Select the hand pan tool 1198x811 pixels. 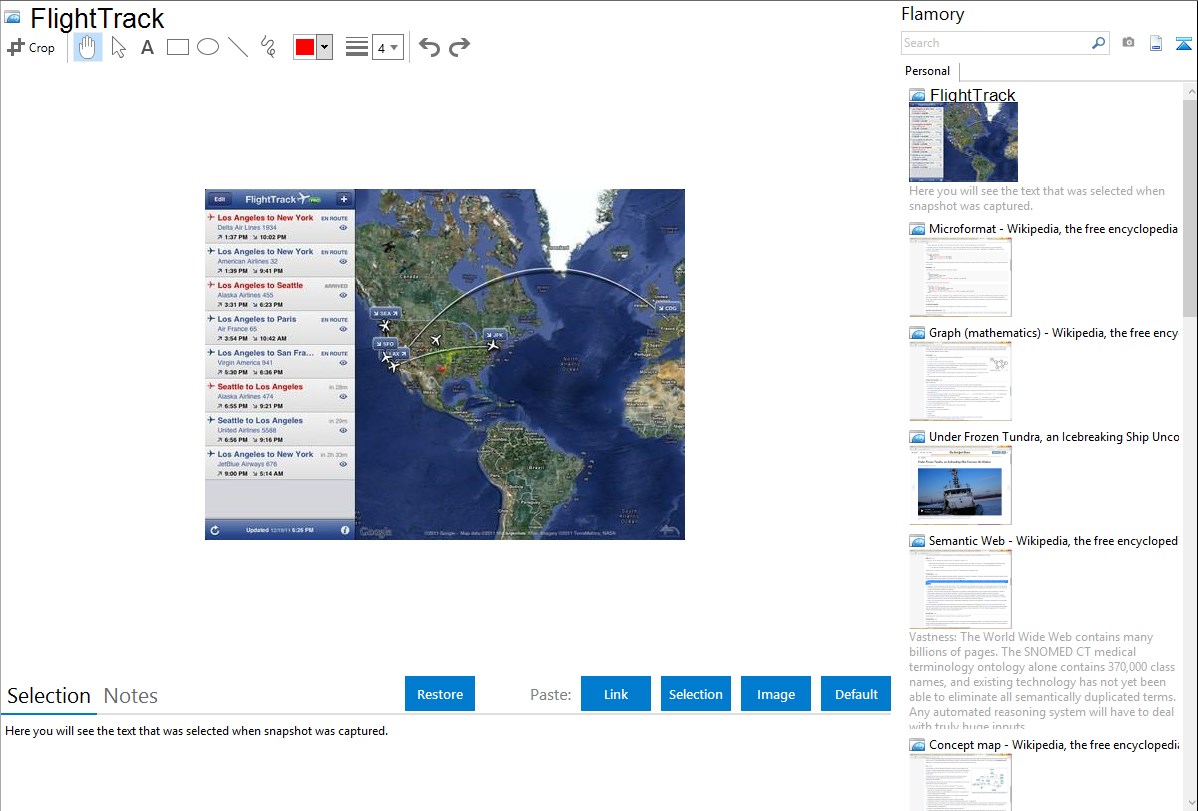point(87,47)
